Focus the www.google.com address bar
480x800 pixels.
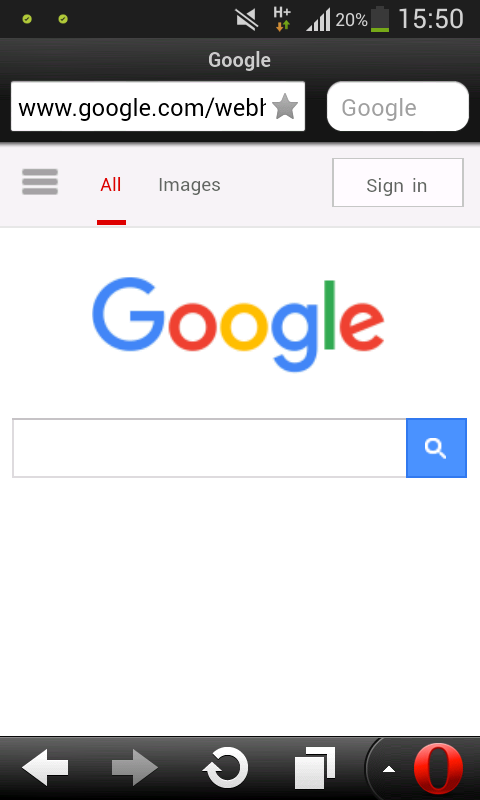[142, 107]
